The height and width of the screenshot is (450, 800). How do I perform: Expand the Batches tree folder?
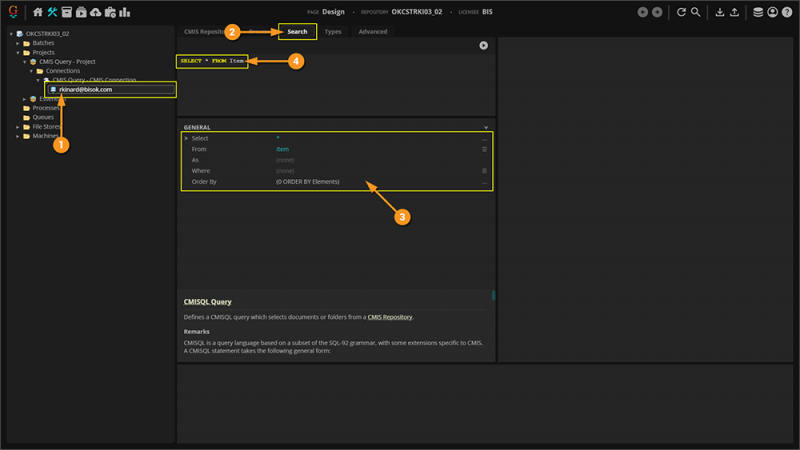pos(17,43)
